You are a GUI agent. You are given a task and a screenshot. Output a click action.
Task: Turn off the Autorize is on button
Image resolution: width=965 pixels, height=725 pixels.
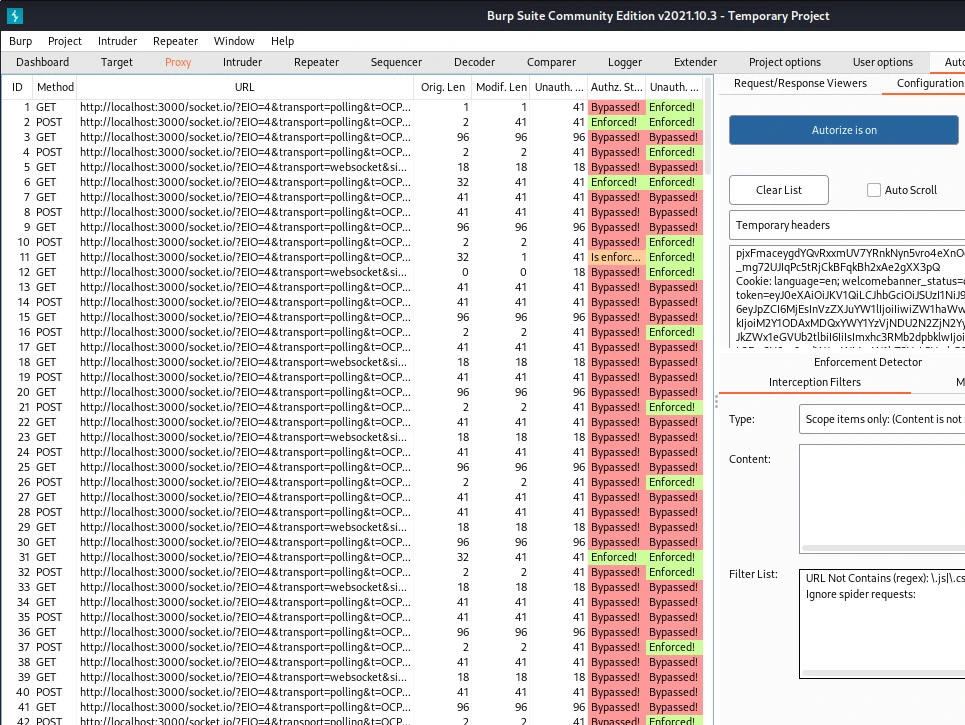tap(843, 130)
